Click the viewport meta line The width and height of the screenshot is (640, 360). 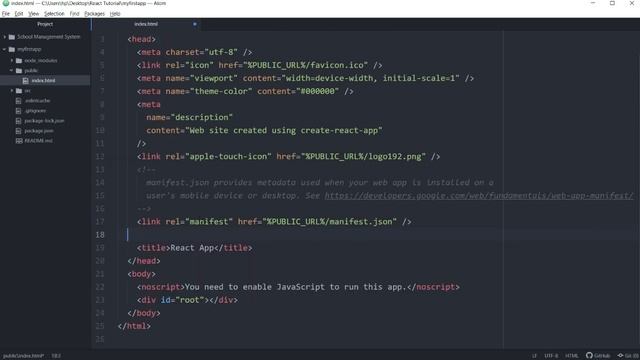[306, 79]
